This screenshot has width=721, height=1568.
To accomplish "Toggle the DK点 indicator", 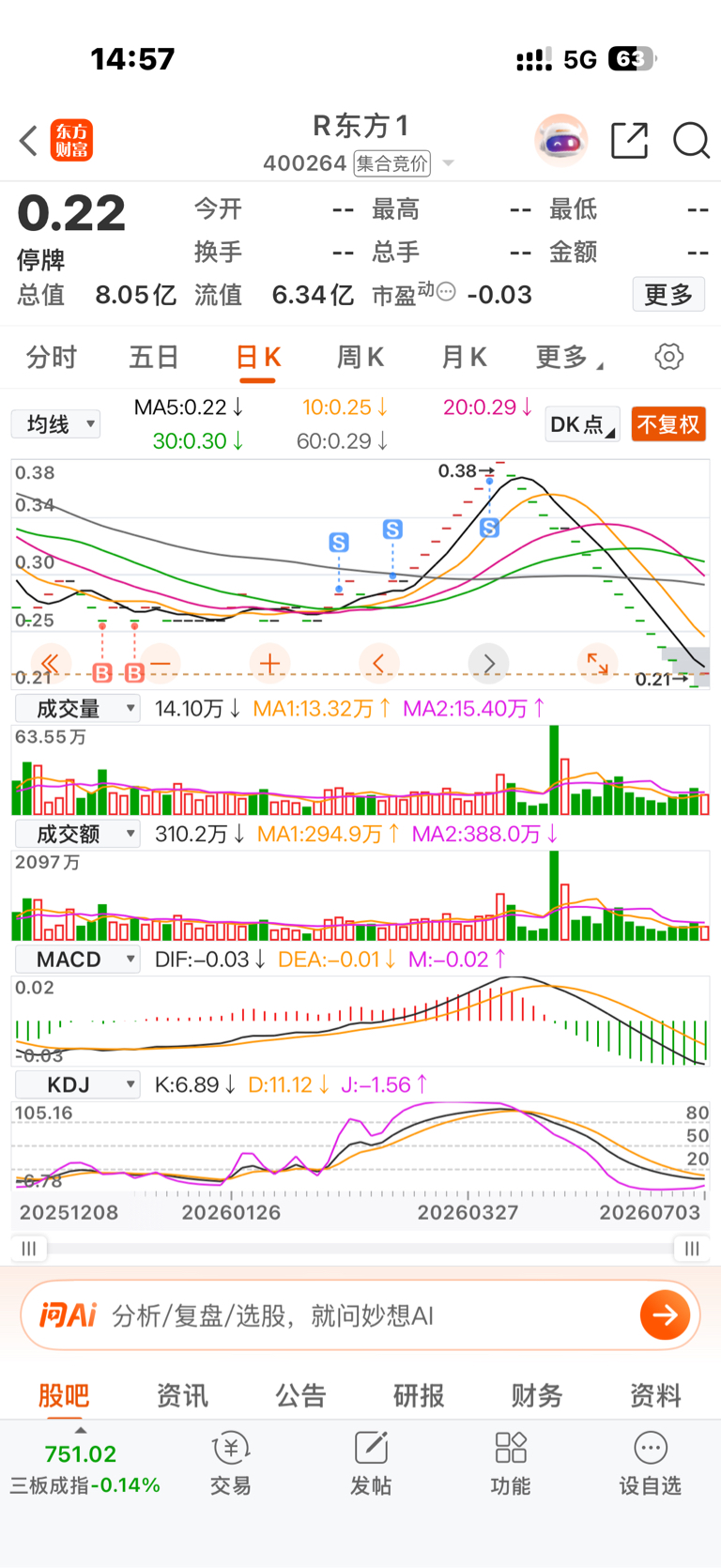I will (x=582, y=424).
